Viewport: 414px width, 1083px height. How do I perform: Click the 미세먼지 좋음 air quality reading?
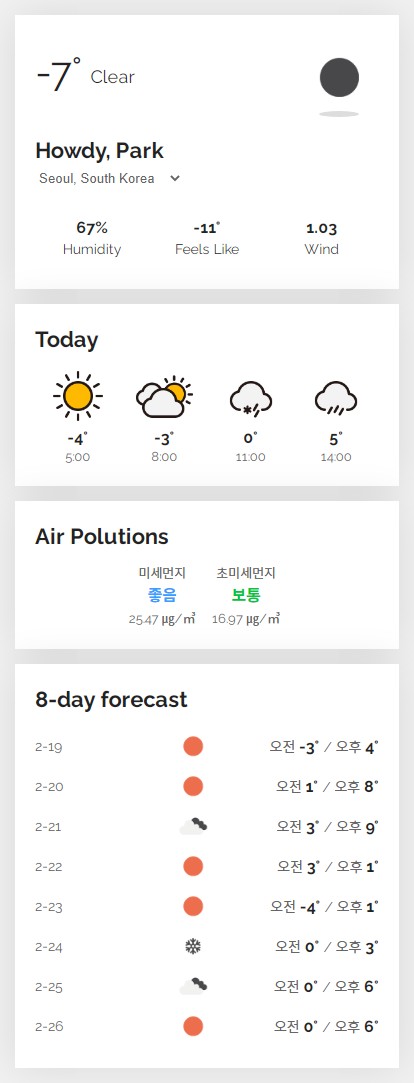point(162,595)
